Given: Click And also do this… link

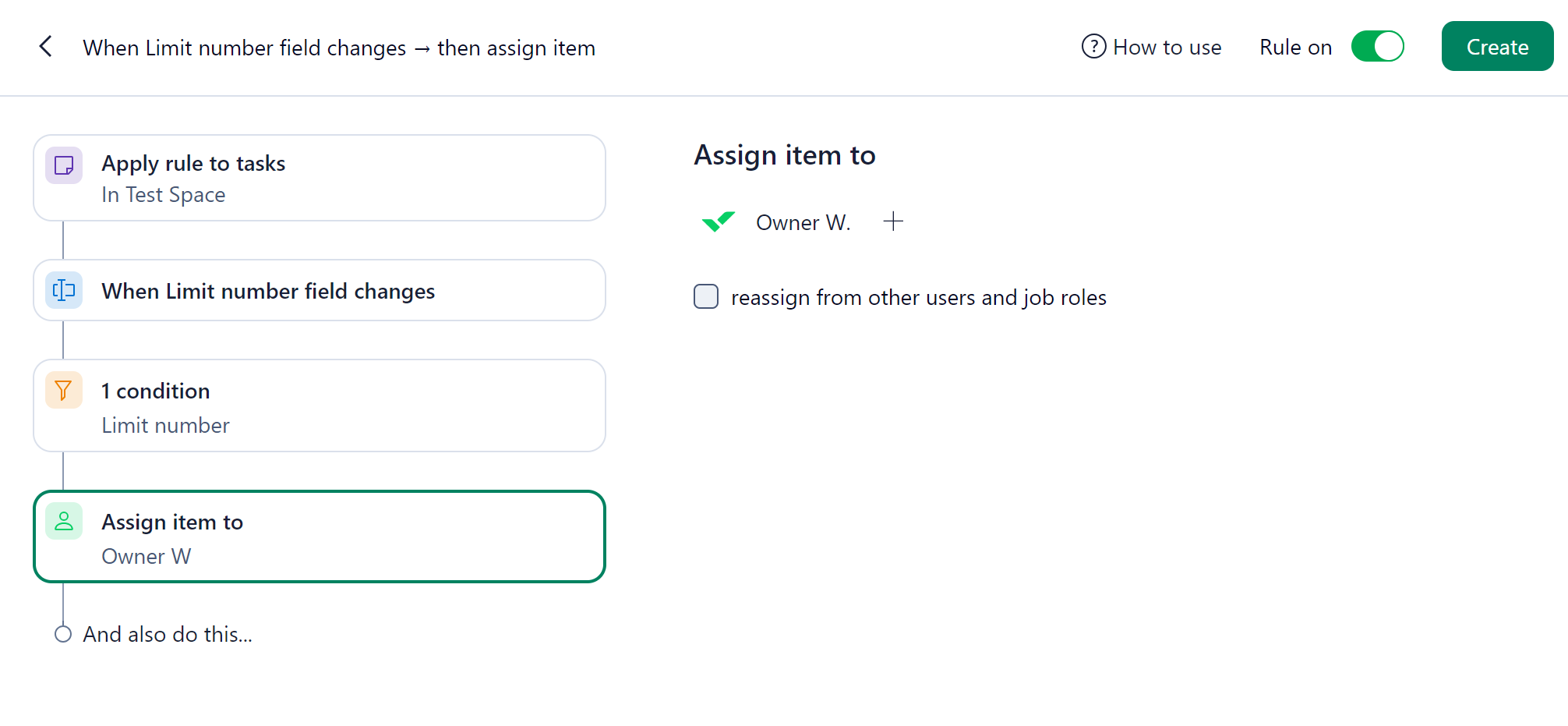Looking at the screenshot, I should (x=168, y=634).
